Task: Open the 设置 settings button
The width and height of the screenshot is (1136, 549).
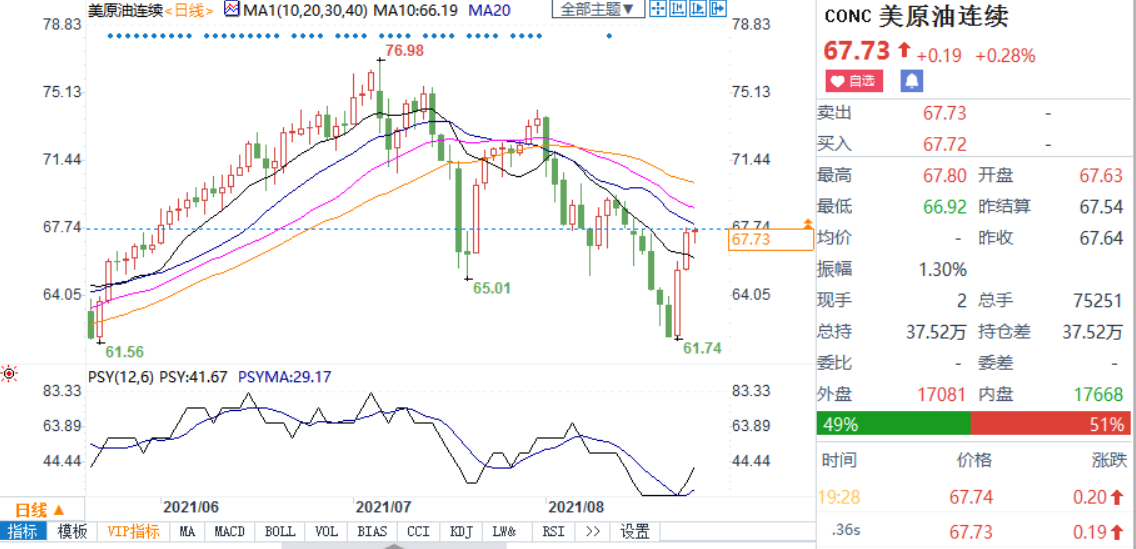Action: click(635, 532)
